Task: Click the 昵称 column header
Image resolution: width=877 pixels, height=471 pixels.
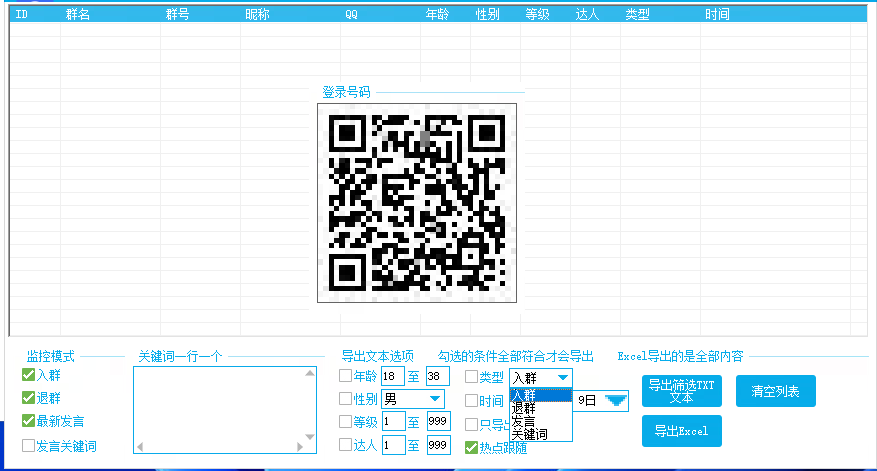Action: click(257, 15)
